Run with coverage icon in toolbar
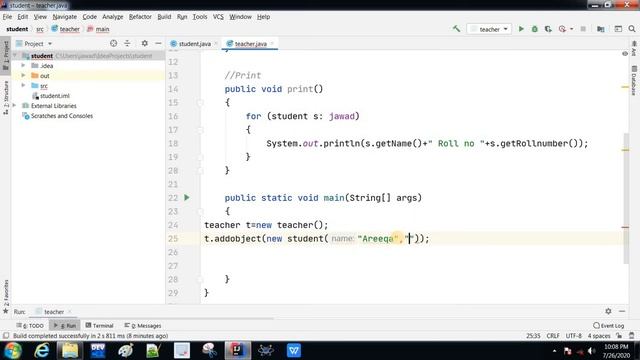640x360 pixels. pos(548,29)
